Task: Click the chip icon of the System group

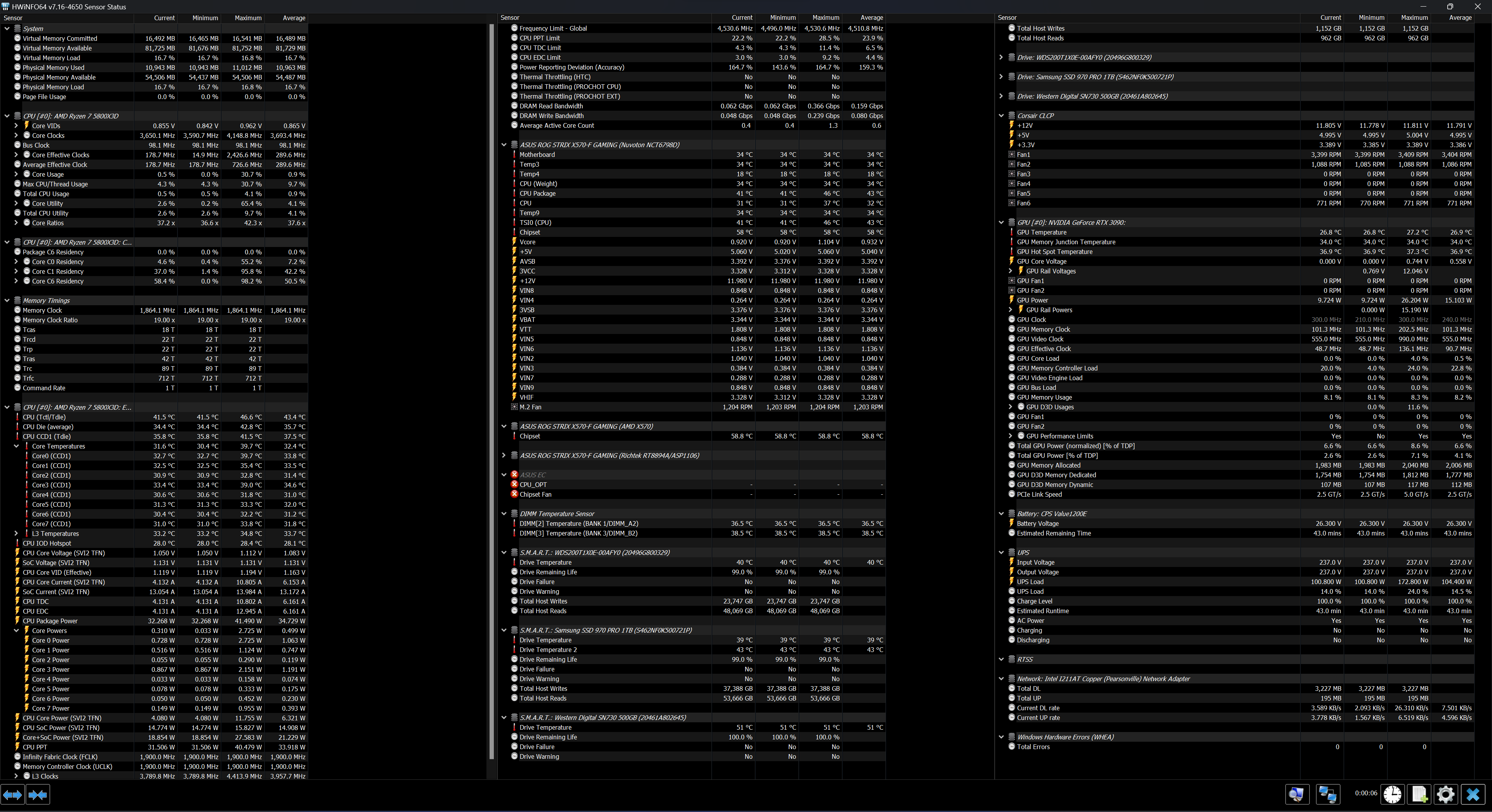Action: coord(17,28)
